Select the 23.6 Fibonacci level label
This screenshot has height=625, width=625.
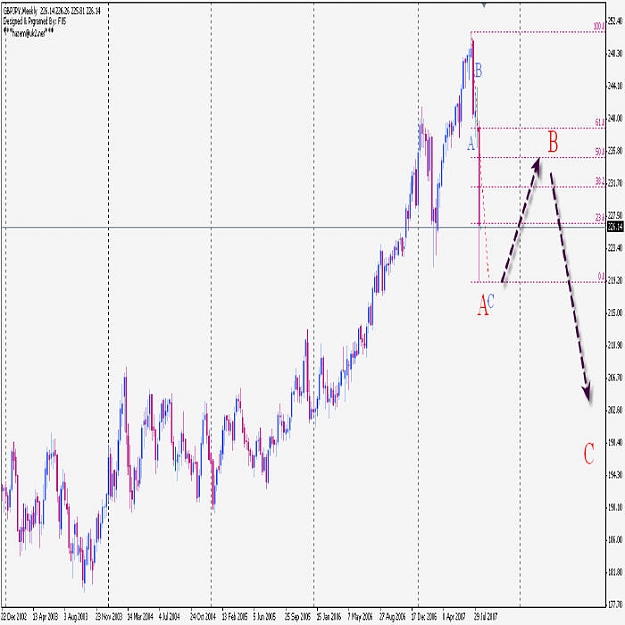tap(600, 218)
